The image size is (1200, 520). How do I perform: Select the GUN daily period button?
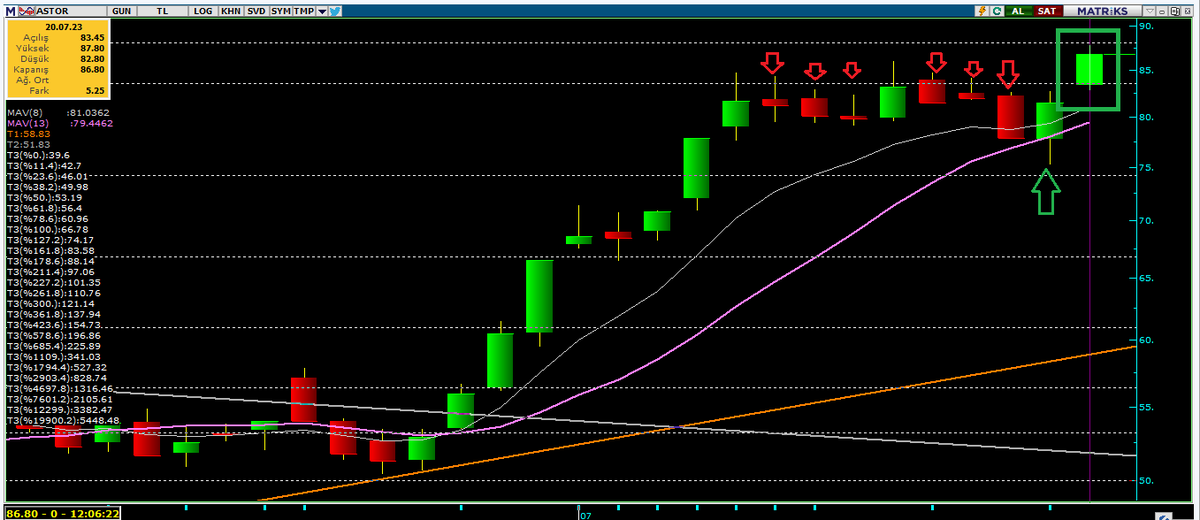click(x=122, y=10)
